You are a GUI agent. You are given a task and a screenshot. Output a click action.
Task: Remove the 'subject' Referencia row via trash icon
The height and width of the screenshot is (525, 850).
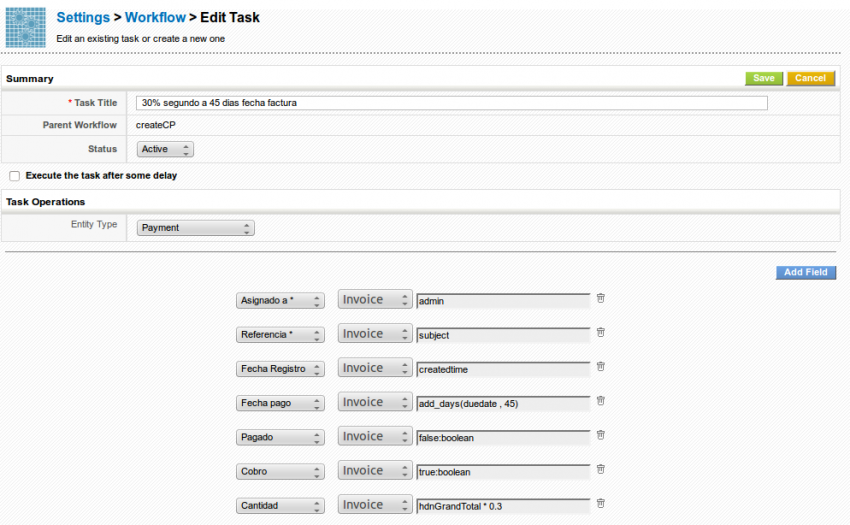601,332
